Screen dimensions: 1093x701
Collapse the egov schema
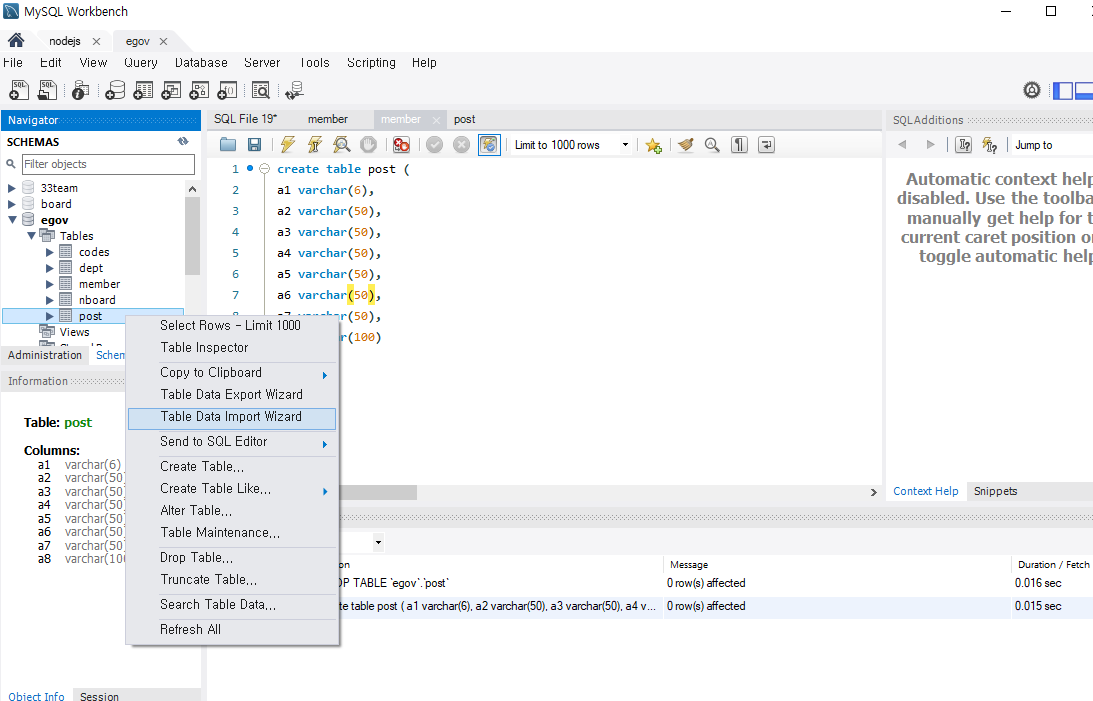tap(12, 219)
